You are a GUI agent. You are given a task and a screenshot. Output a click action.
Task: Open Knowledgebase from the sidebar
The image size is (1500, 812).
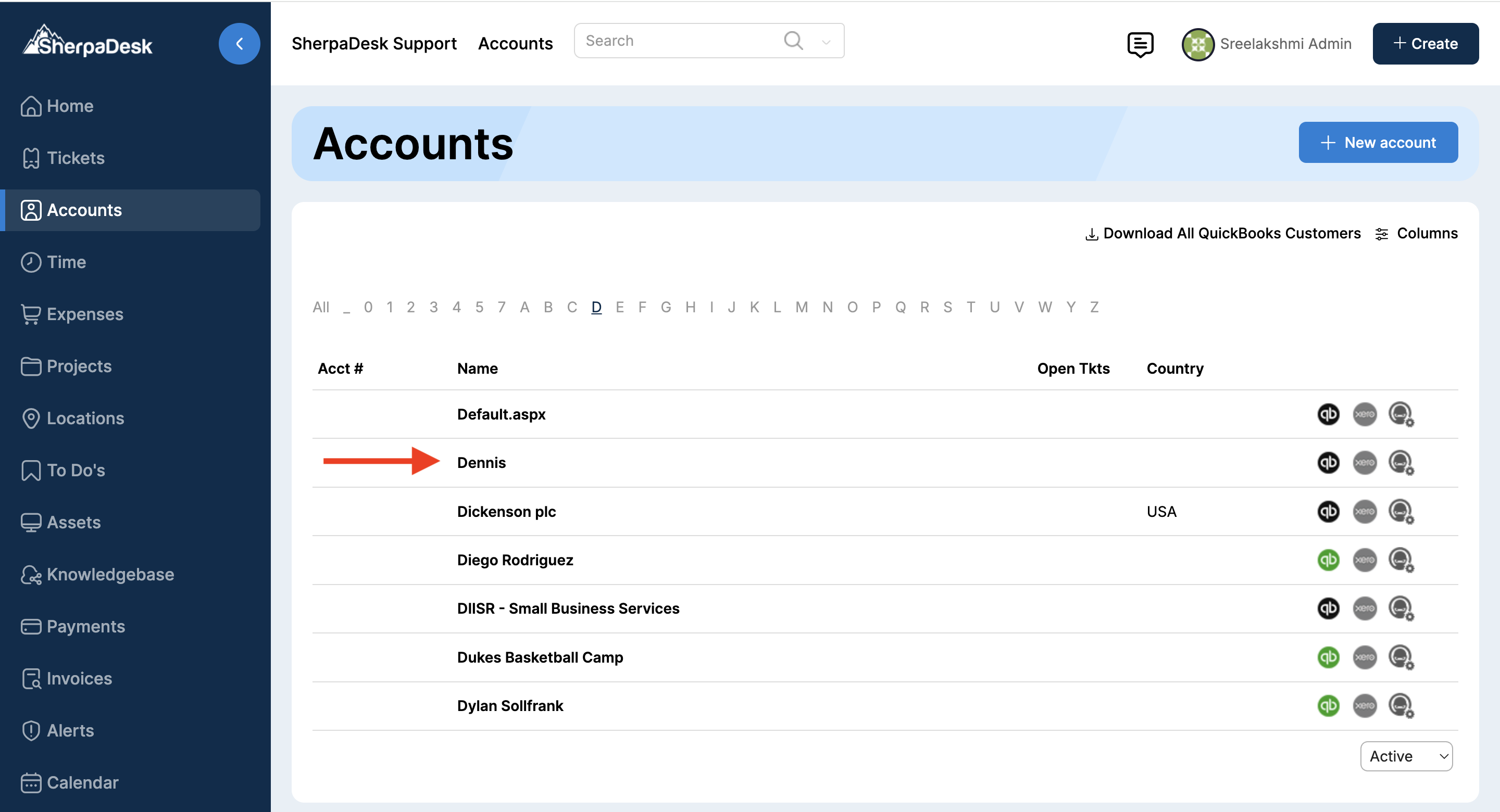tap(109, 575)
